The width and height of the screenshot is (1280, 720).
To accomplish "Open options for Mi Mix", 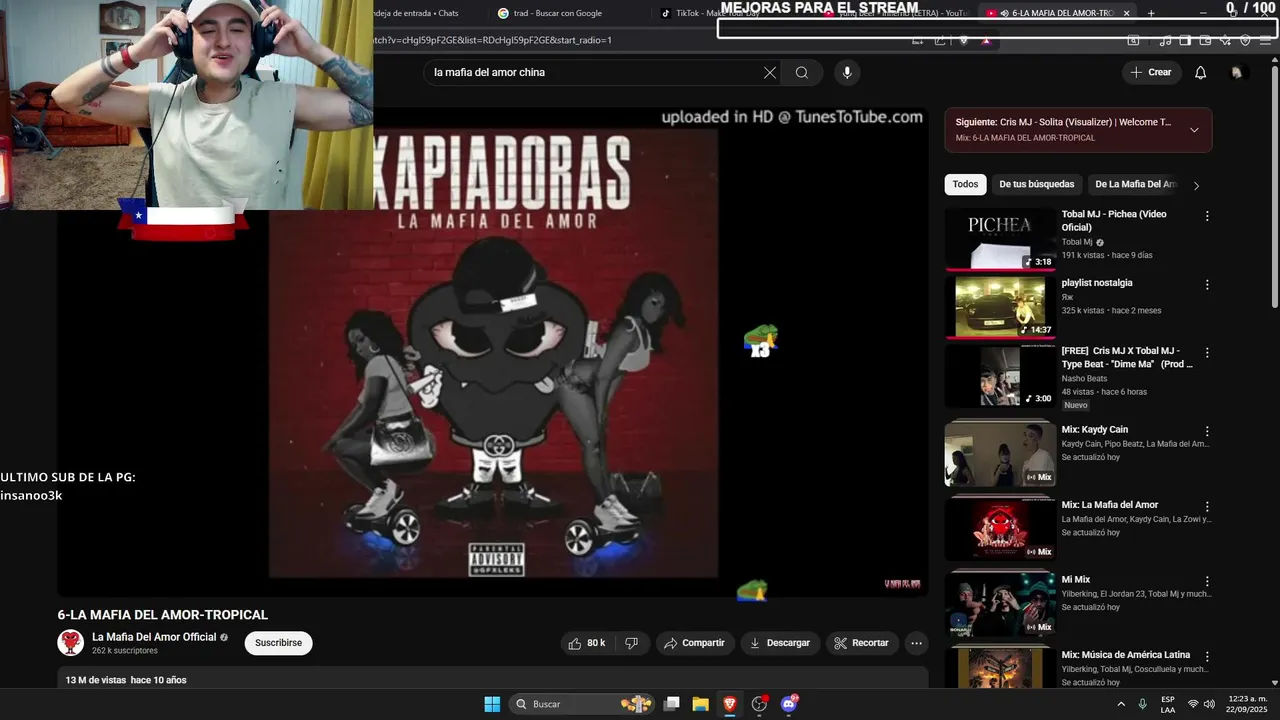I will point(1207,582).
